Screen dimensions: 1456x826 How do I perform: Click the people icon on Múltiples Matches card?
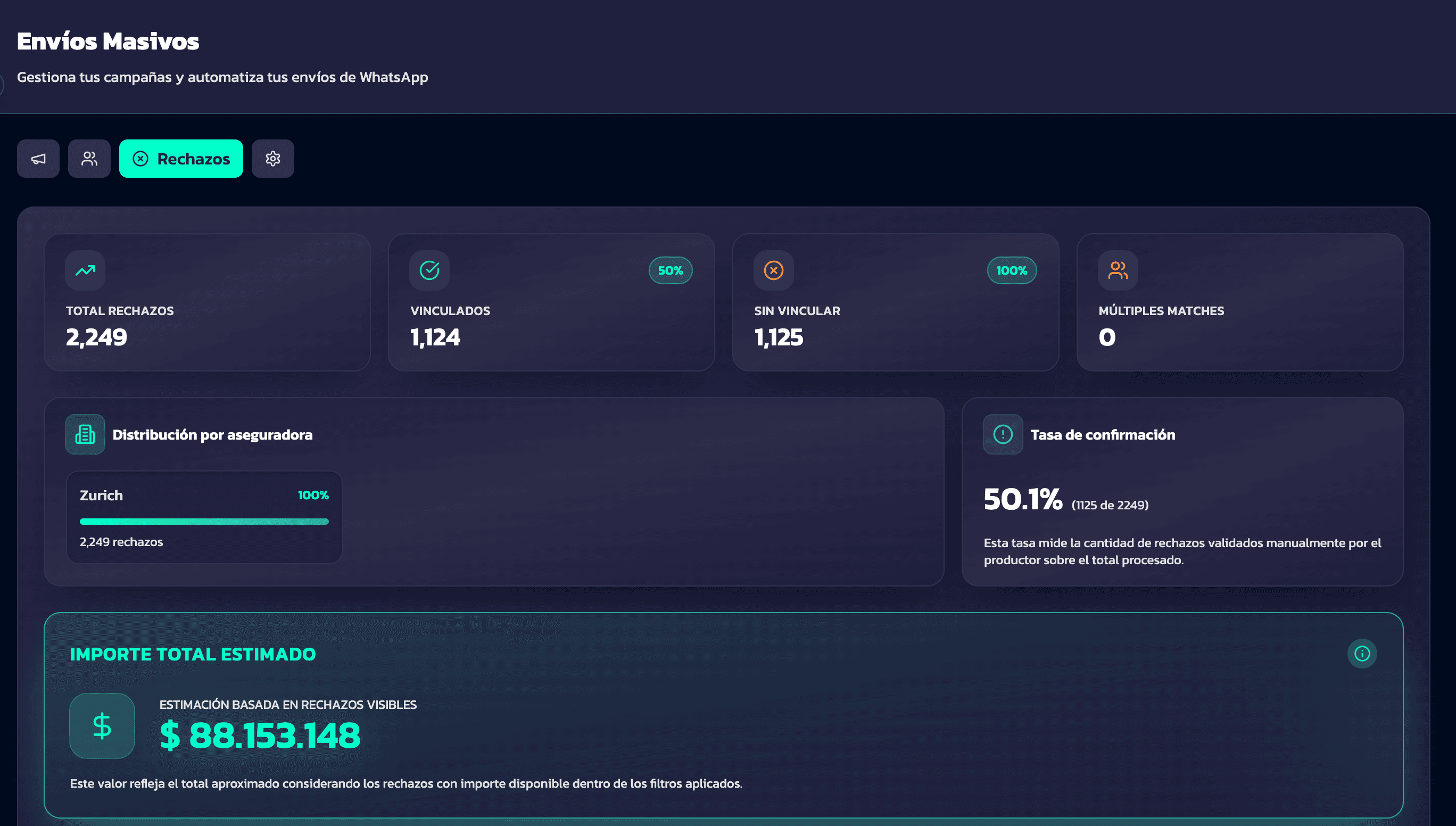coord(1118,270)
